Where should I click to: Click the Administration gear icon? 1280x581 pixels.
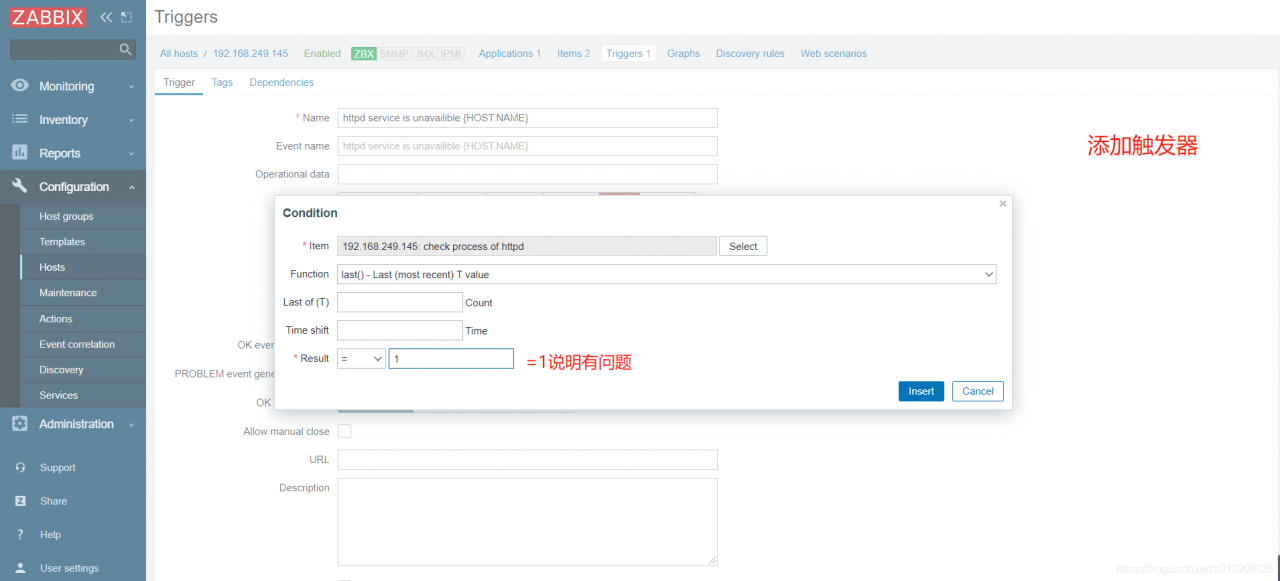[20, 424]
